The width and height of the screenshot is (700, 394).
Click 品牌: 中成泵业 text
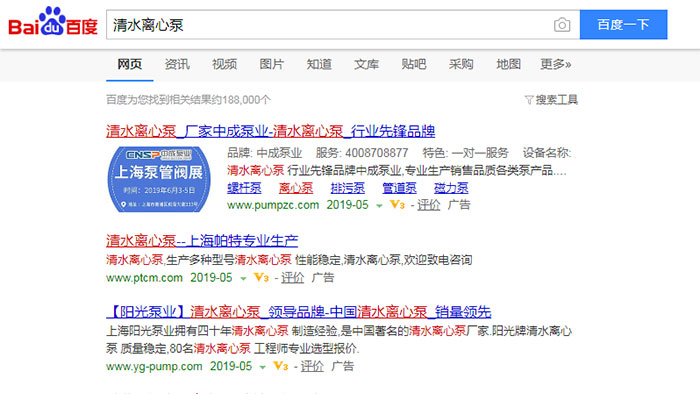(x=265, y=153)
